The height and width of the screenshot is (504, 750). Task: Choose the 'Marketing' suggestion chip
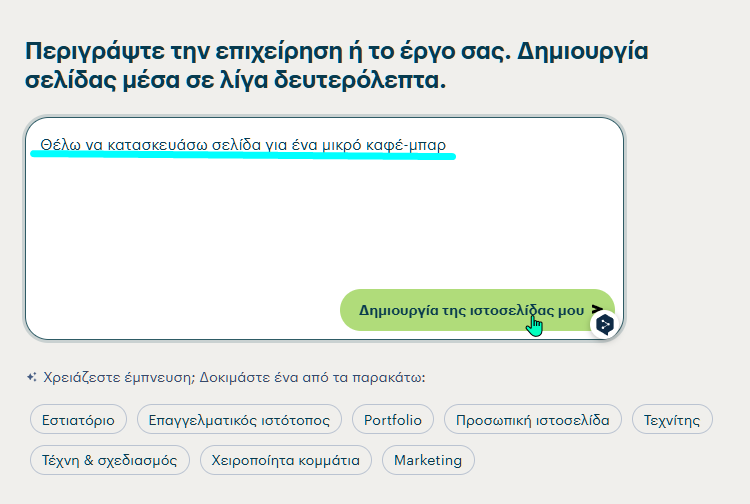pyautogui.click(x=428, y=460)
